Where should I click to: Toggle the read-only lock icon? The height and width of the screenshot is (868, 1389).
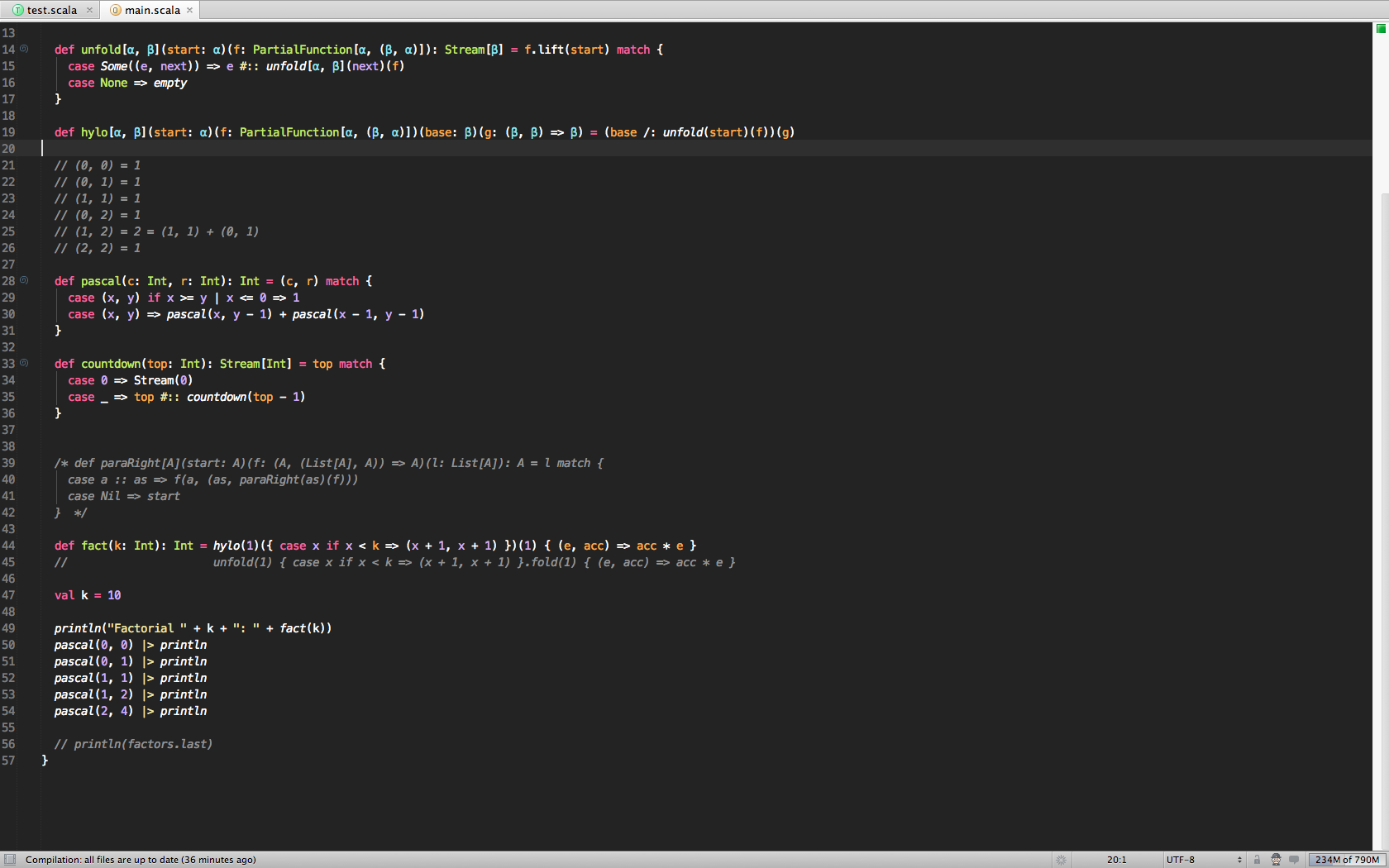tap(1257, 860)
